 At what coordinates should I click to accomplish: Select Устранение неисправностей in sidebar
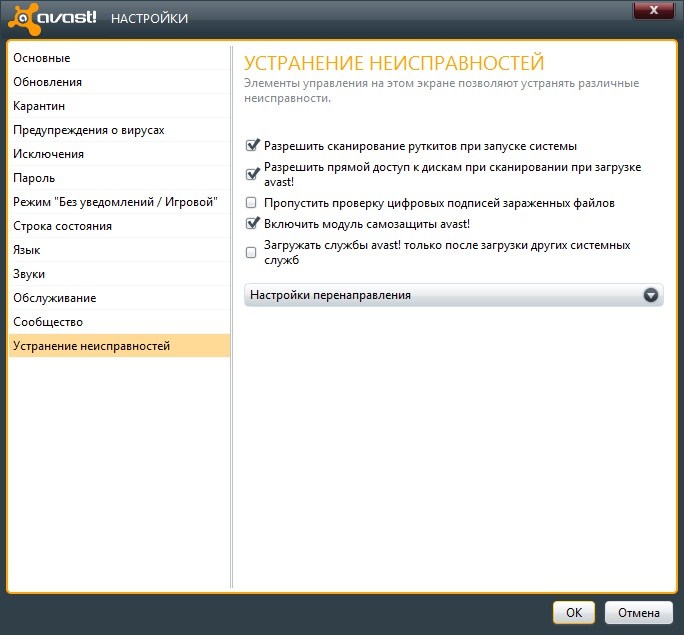[x=119, y=346]
